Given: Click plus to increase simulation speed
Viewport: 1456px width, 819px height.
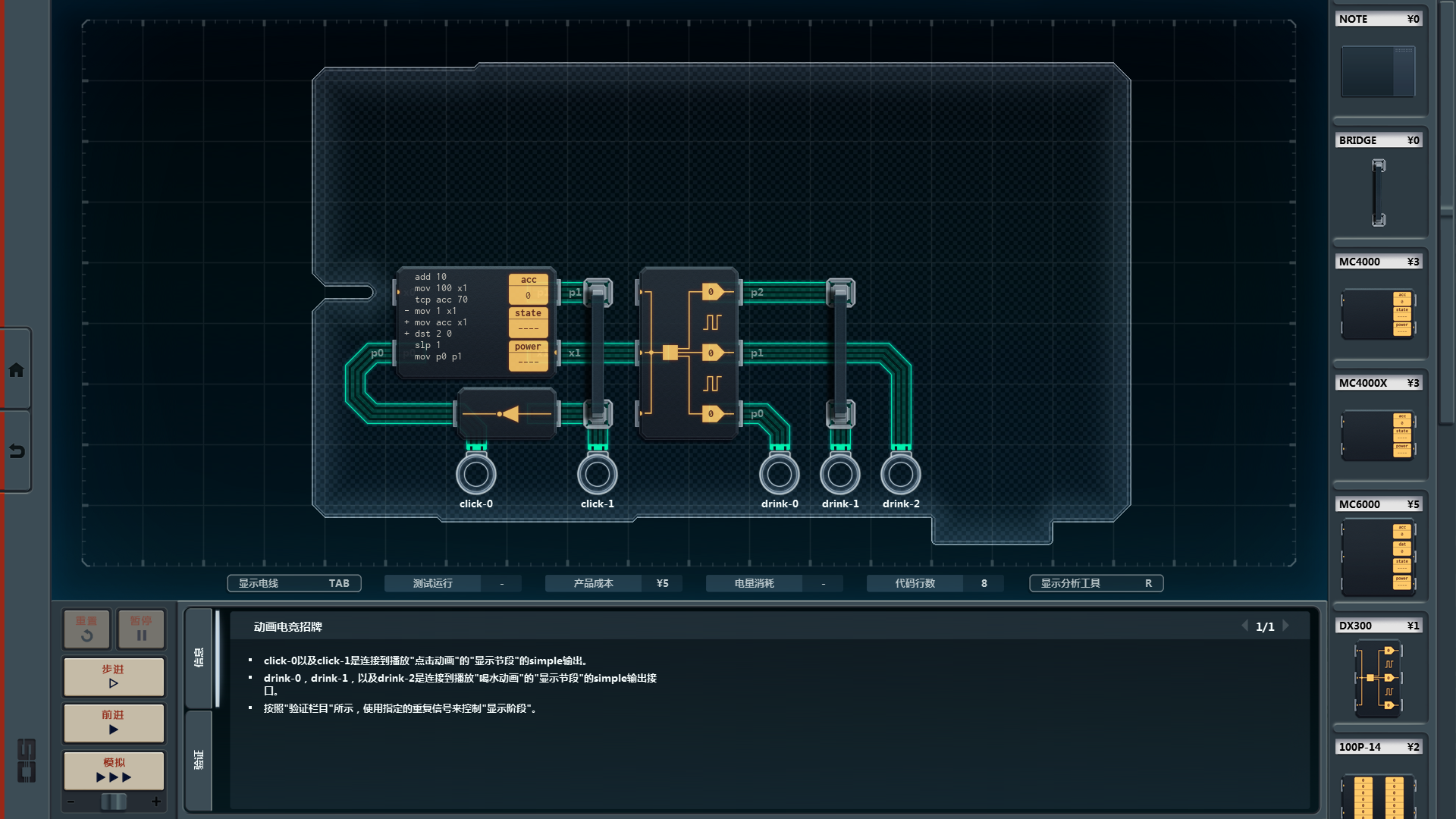Looking at the screenshot, I should pyautogui.click(x=156, y=802).
